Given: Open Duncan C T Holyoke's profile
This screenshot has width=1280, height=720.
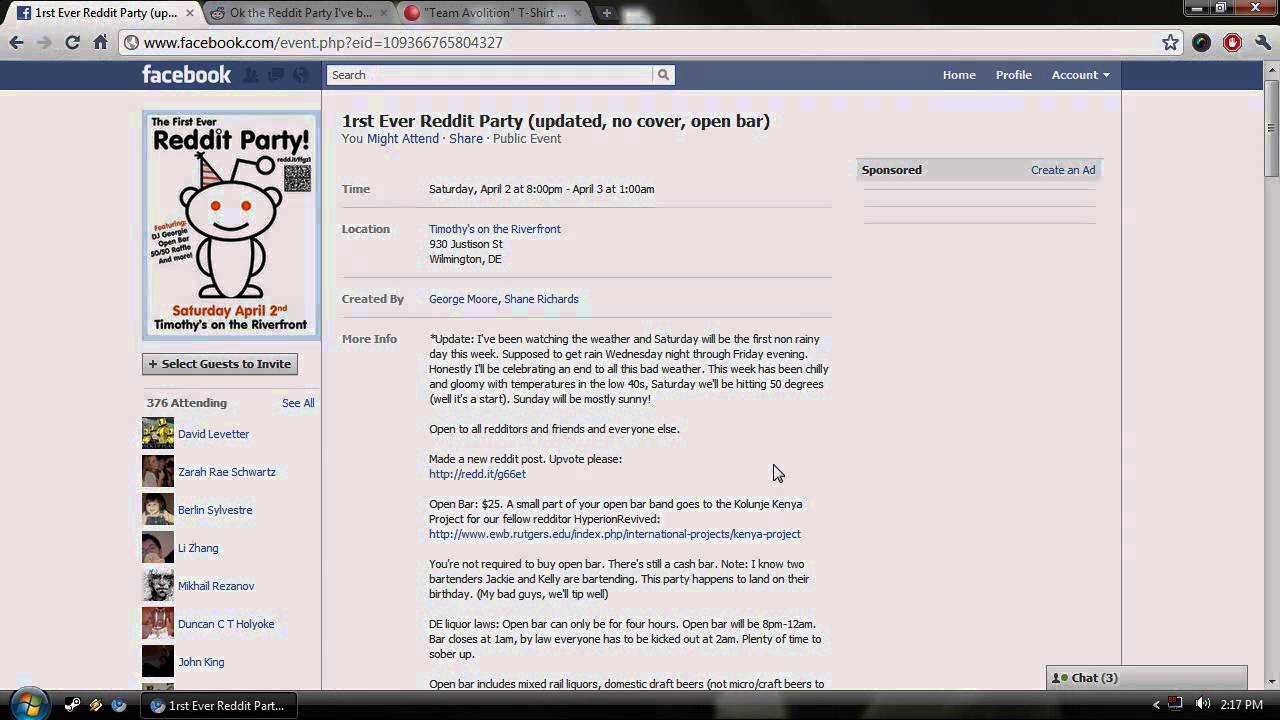Looking at the screenshot, I should [x=226, y=624].
